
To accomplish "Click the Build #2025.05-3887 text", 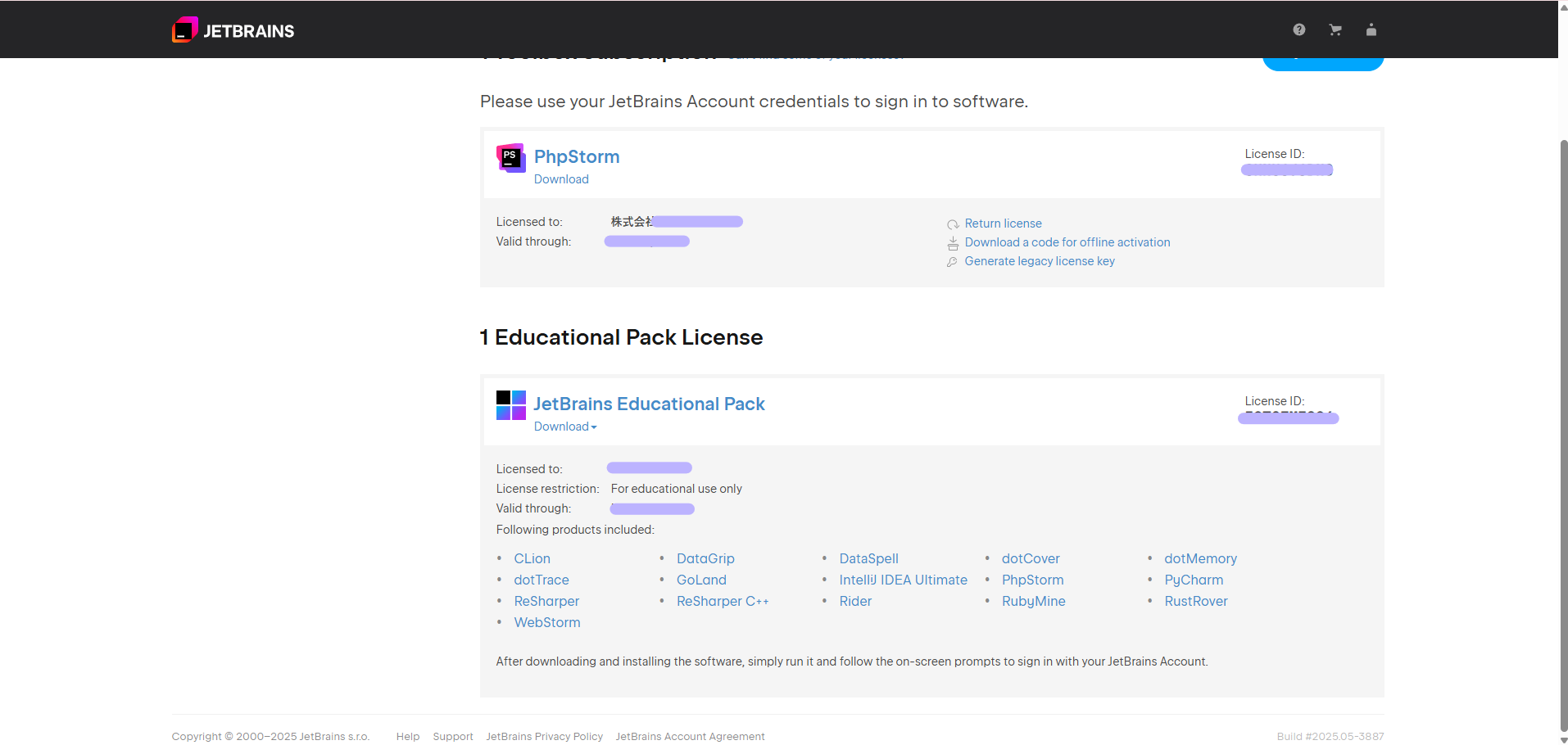I will tap(1330, 737).
